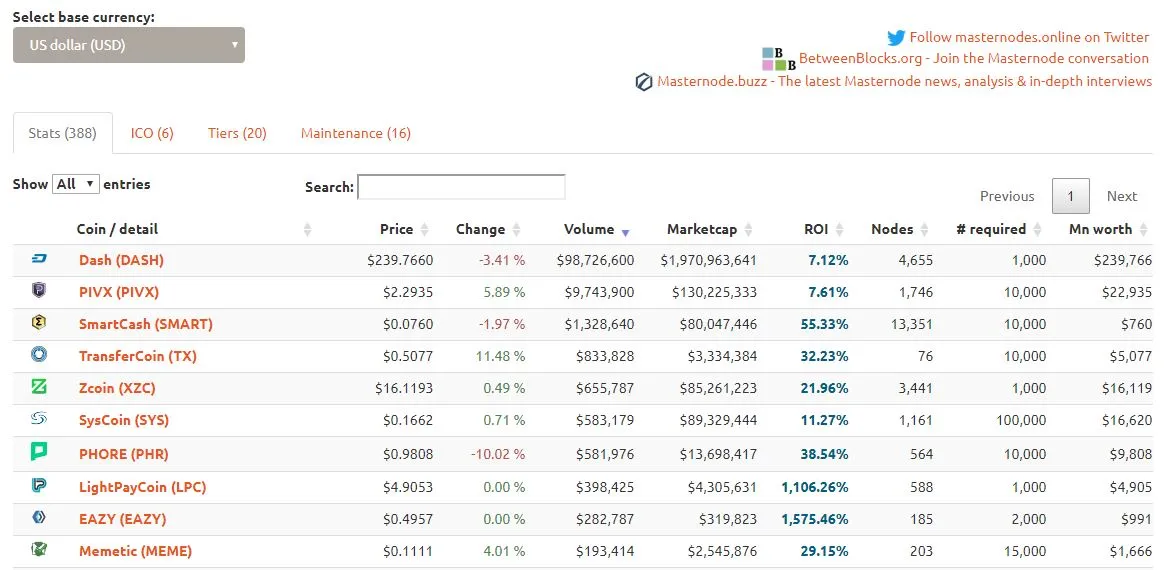Open the Memetic (MEME) coin link
The image size is (1171, 570).
135,551
